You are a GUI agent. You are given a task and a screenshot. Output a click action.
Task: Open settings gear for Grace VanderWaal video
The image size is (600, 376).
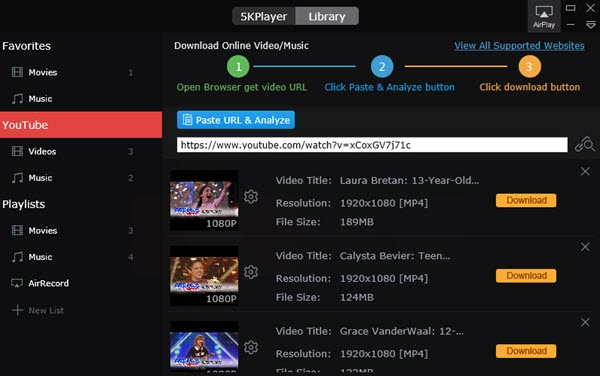(251, 347)
